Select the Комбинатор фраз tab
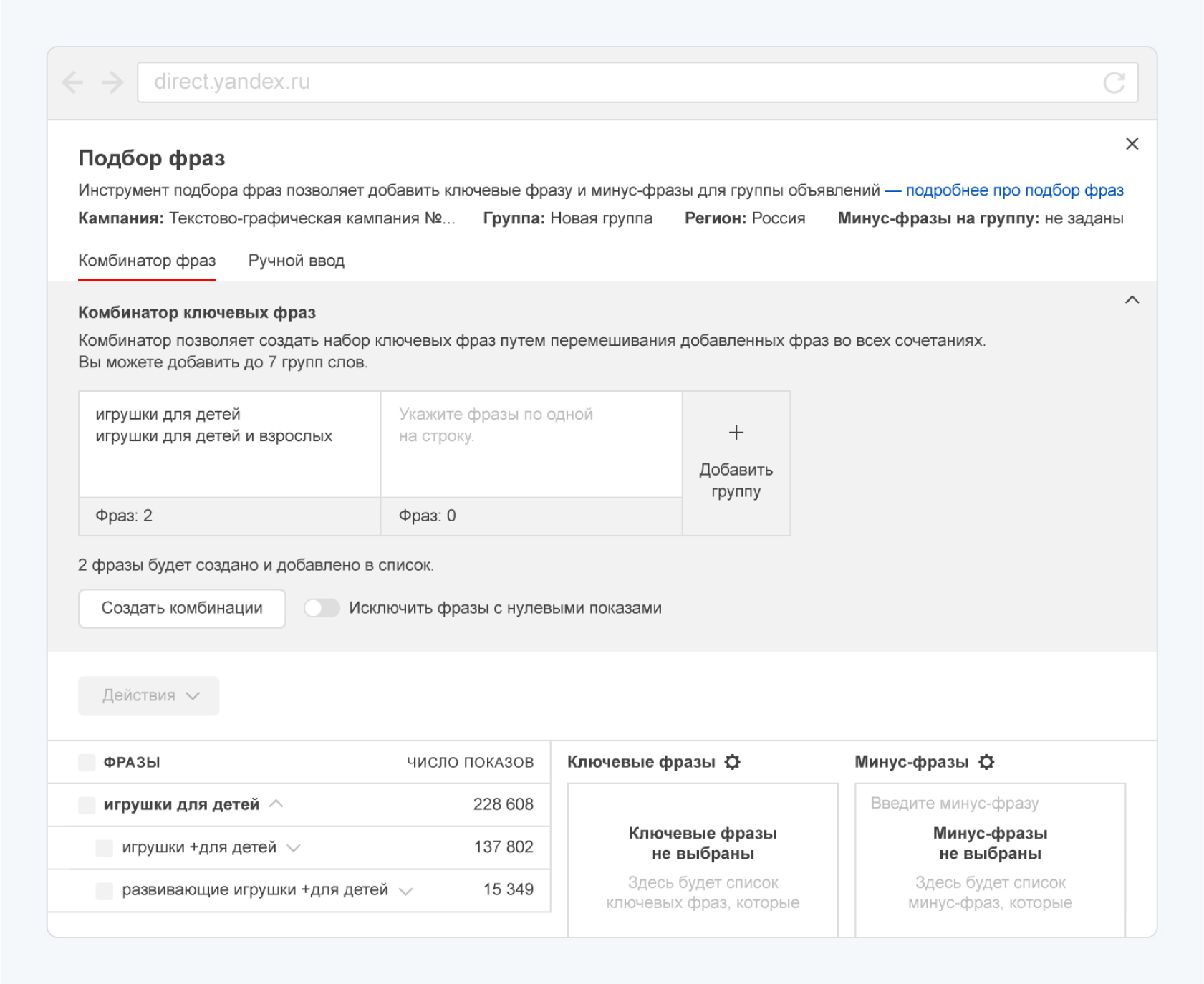Image resolution: width=1204 pixels, height=984 pixels. tap(147, 261)
